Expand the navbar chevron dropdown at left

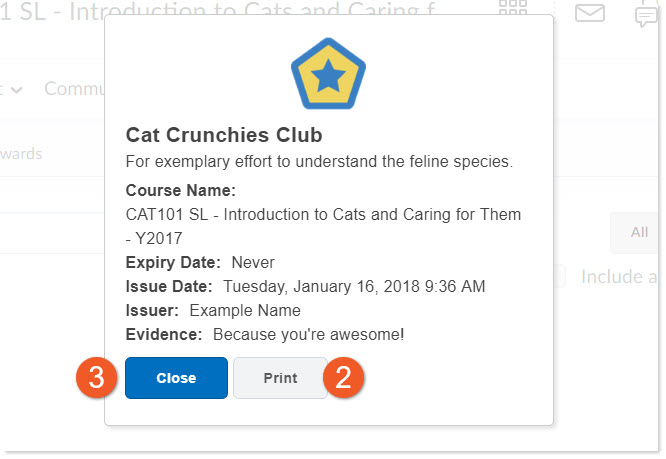[x=17, y=89]
